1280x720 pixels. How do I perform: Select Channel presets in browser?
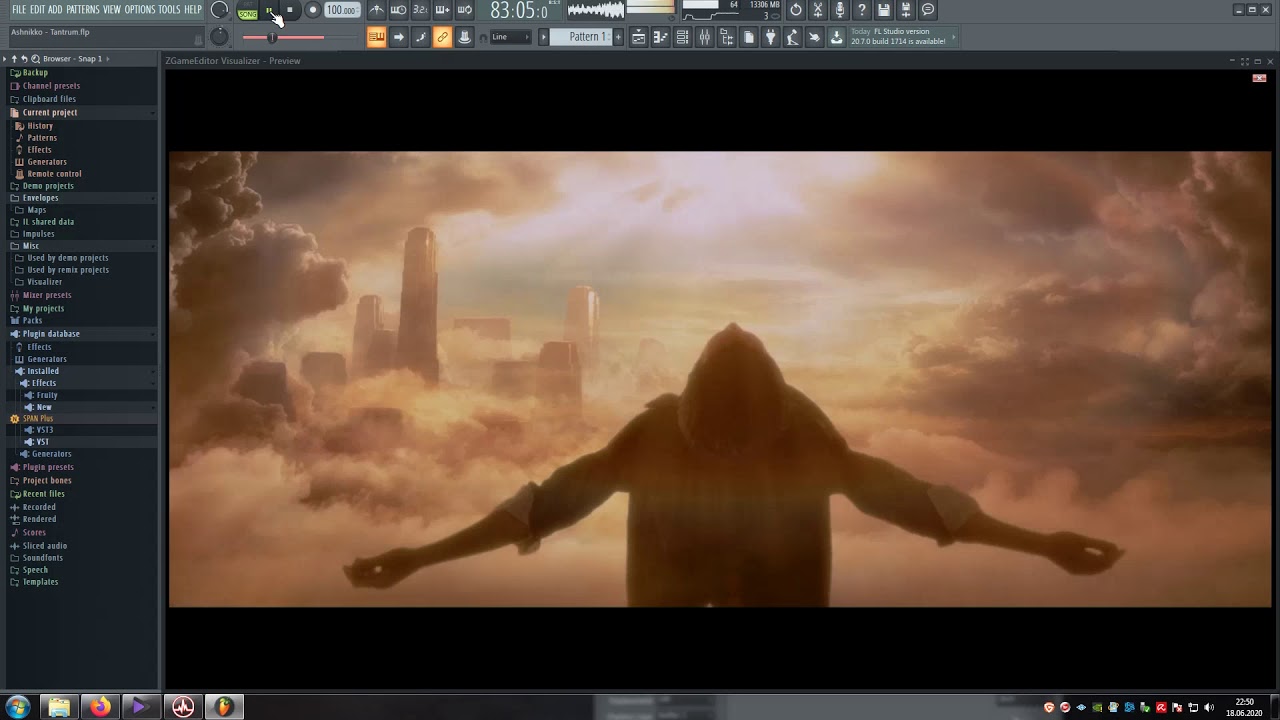51,86
